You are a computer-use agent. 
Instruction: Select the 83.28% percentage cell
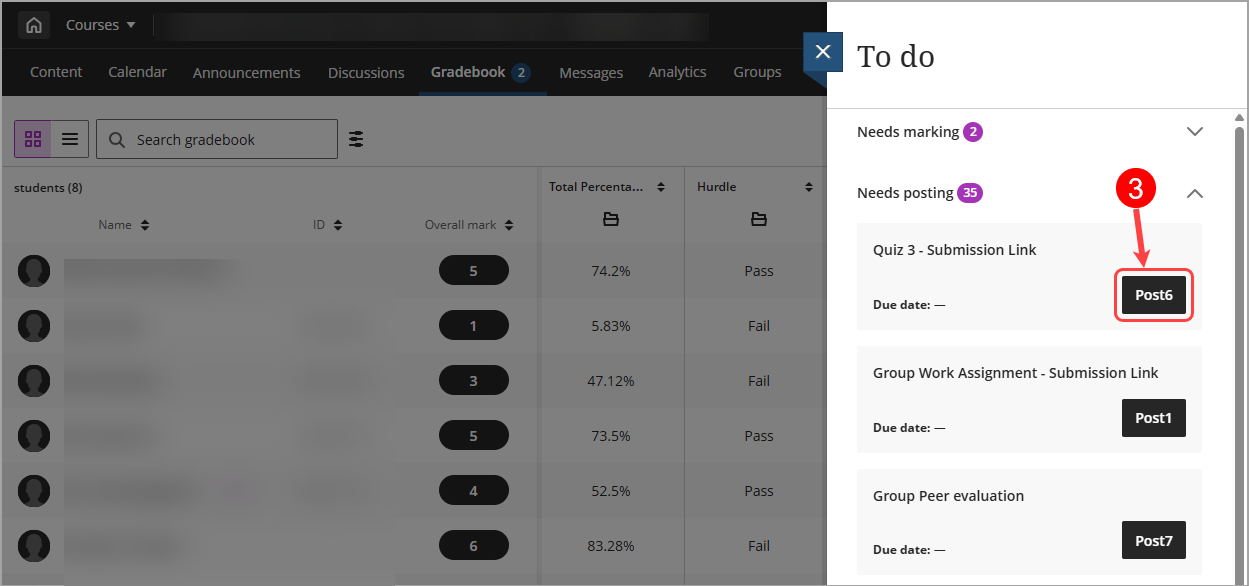click(x=611, y=546)
